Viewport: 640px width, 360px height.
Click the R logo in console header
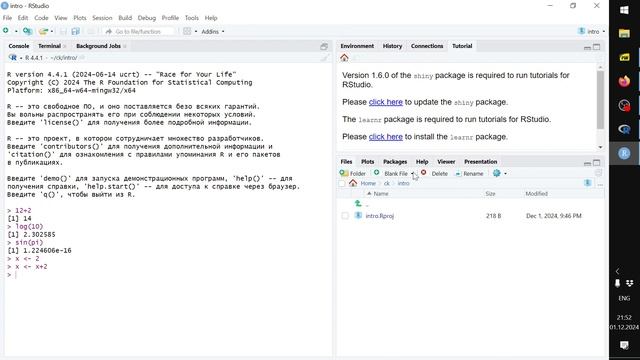point(13,58)
